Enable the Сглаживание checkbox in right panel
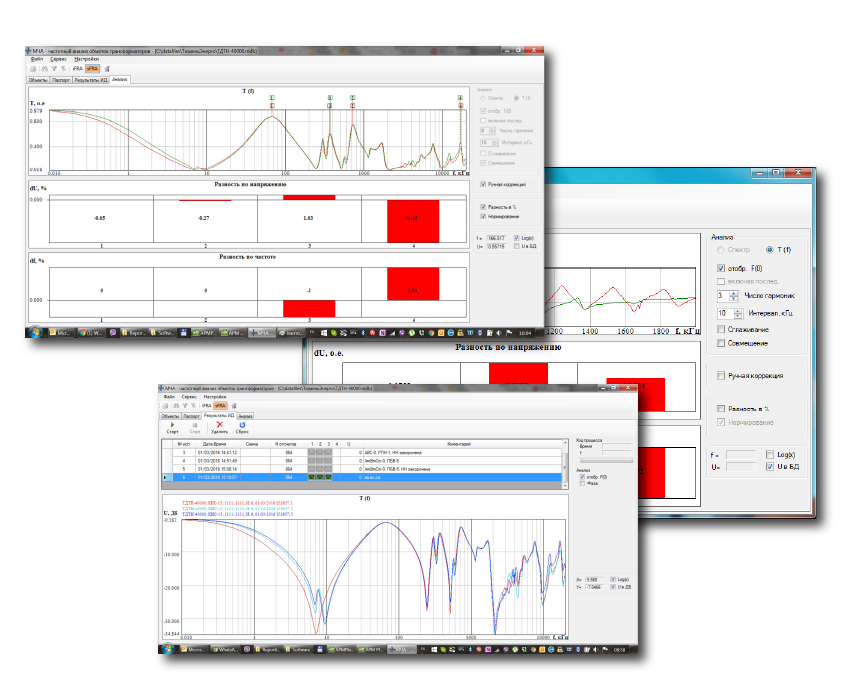Image resolution: width=843 pixels, height=677 pixels. coord(722,328)
